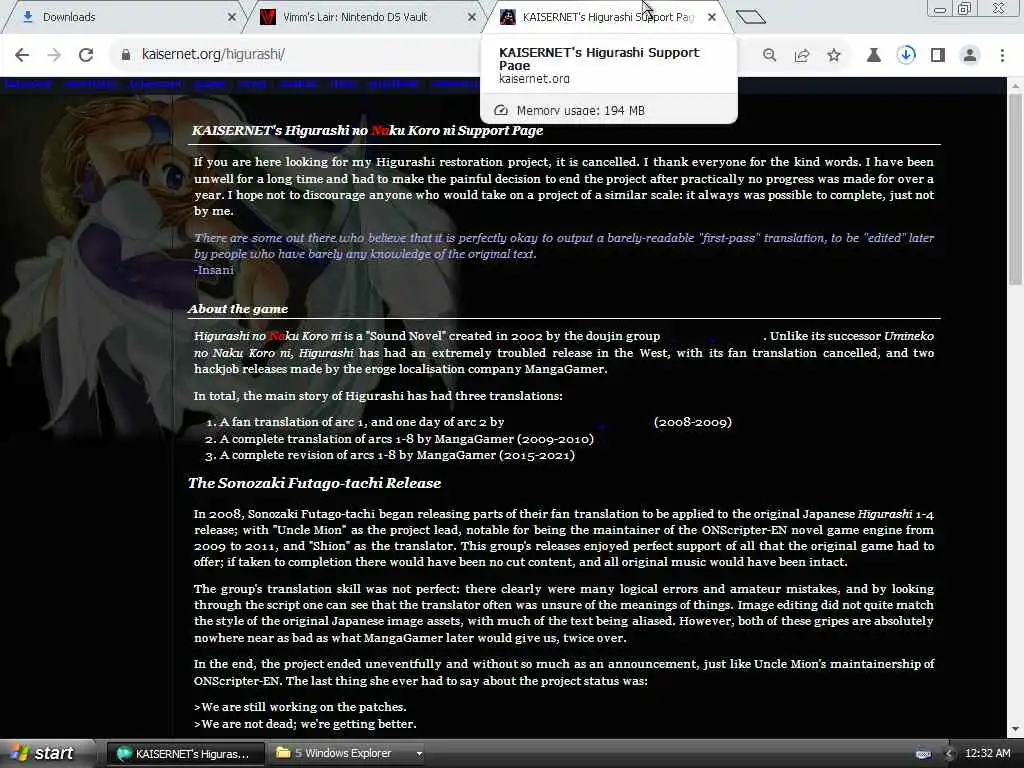Click the scrollbar up arrow
This screenshot has height=768, width=1024.
coord(1015,86)
